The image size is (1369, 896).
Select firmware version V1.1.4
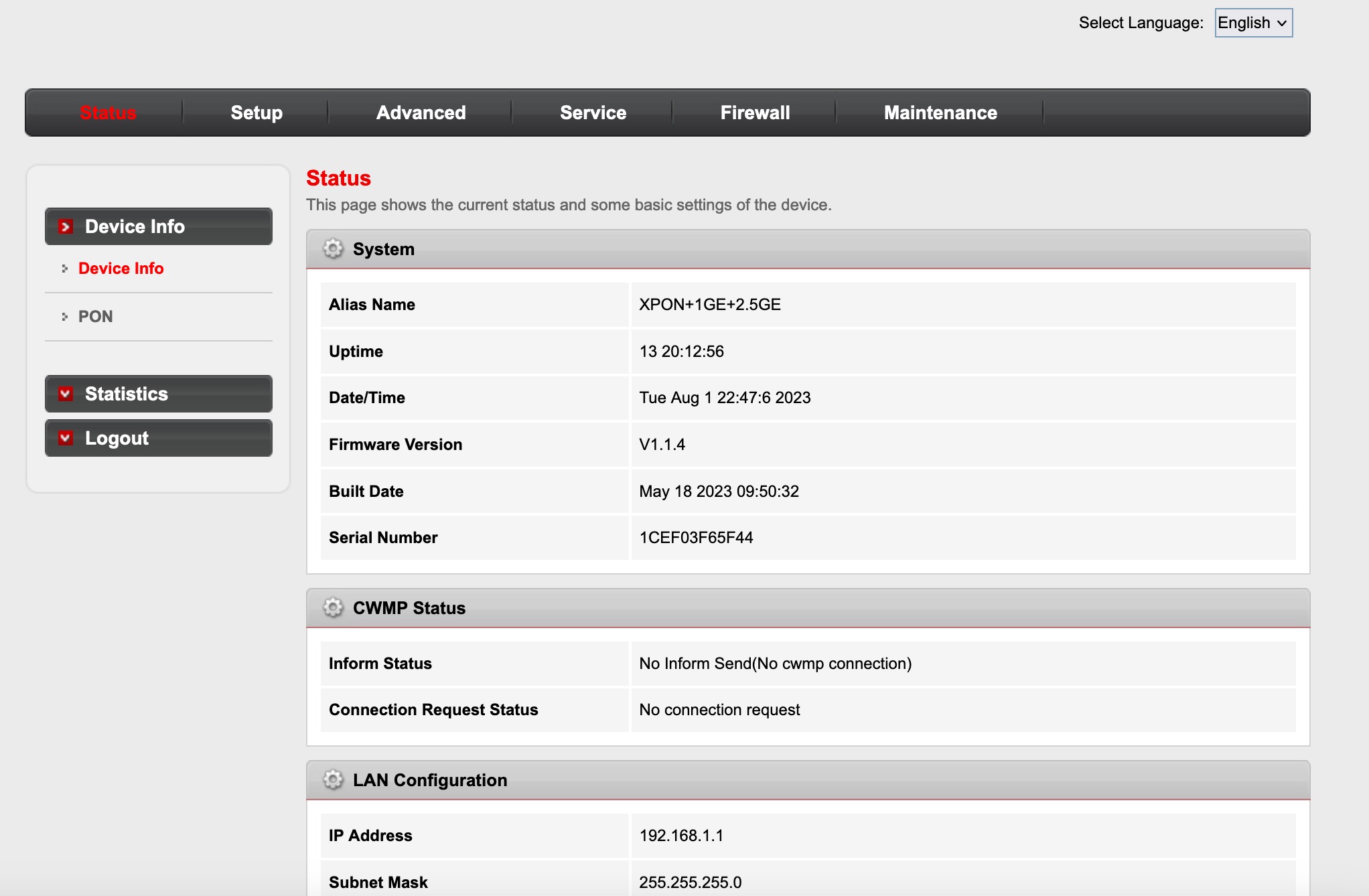click(x=662, y=445)
